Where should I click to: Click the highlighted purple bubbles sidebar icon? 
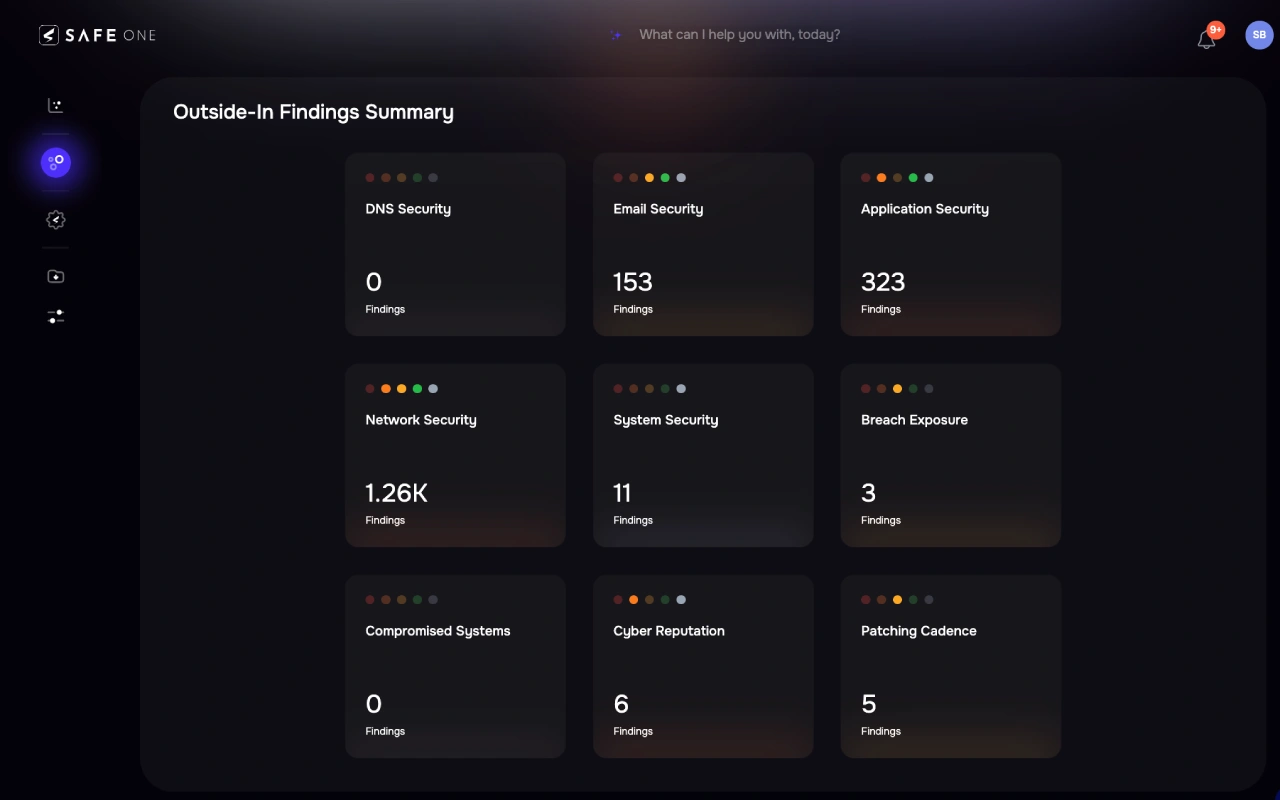(56, 162)
